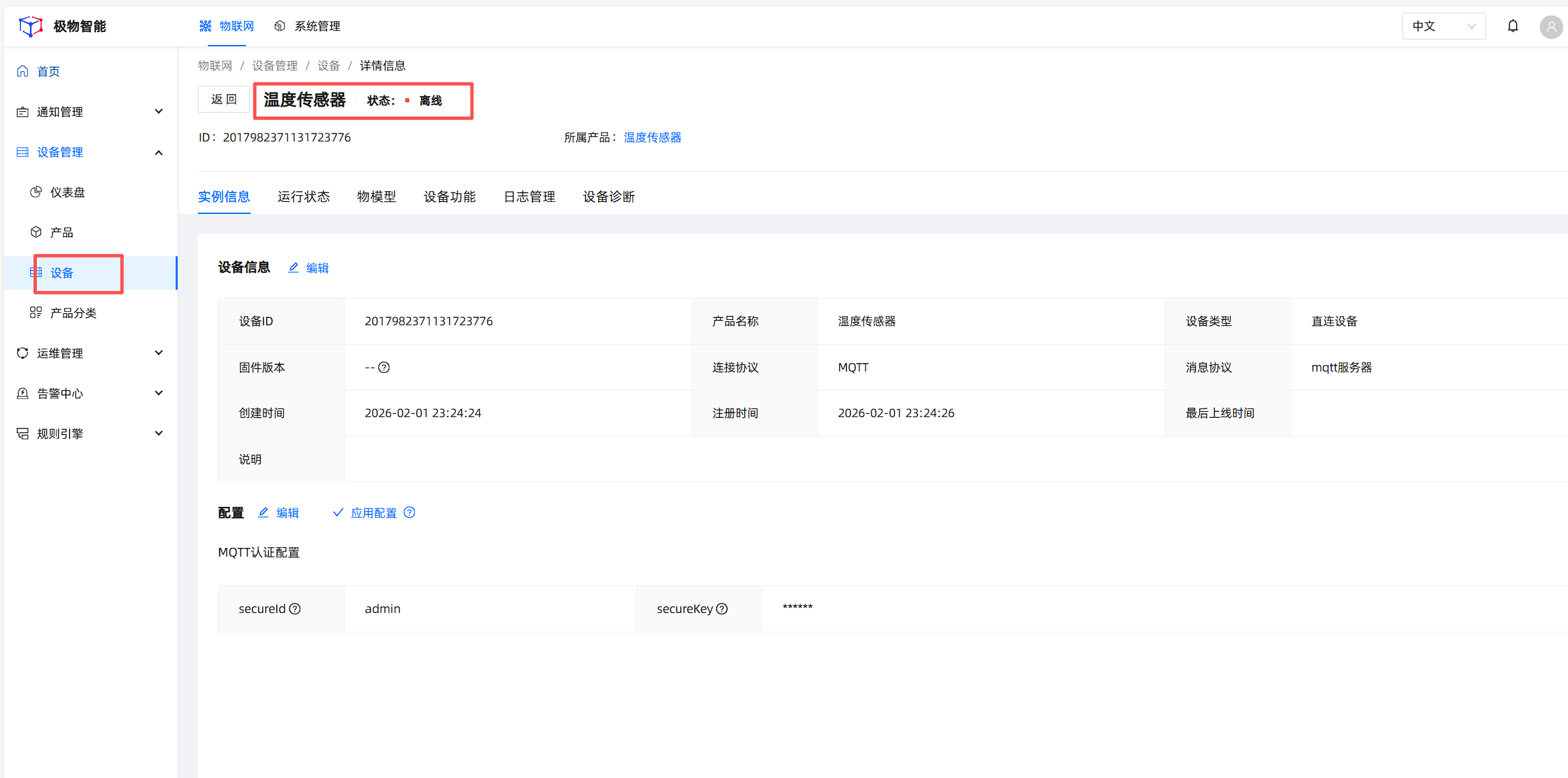Open the 首页 home icon in sidebar
Image resolution: width=1568 pixels, height=778 pixels.
click(x=22, y=70)
